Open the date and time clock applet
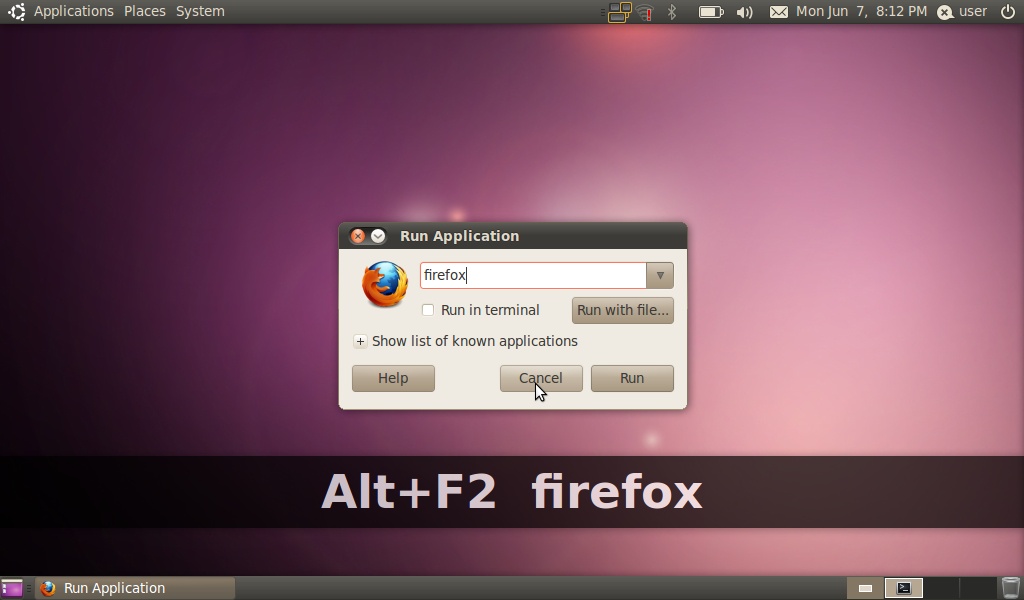This screenshot has width=1024, height=600. 861,11
